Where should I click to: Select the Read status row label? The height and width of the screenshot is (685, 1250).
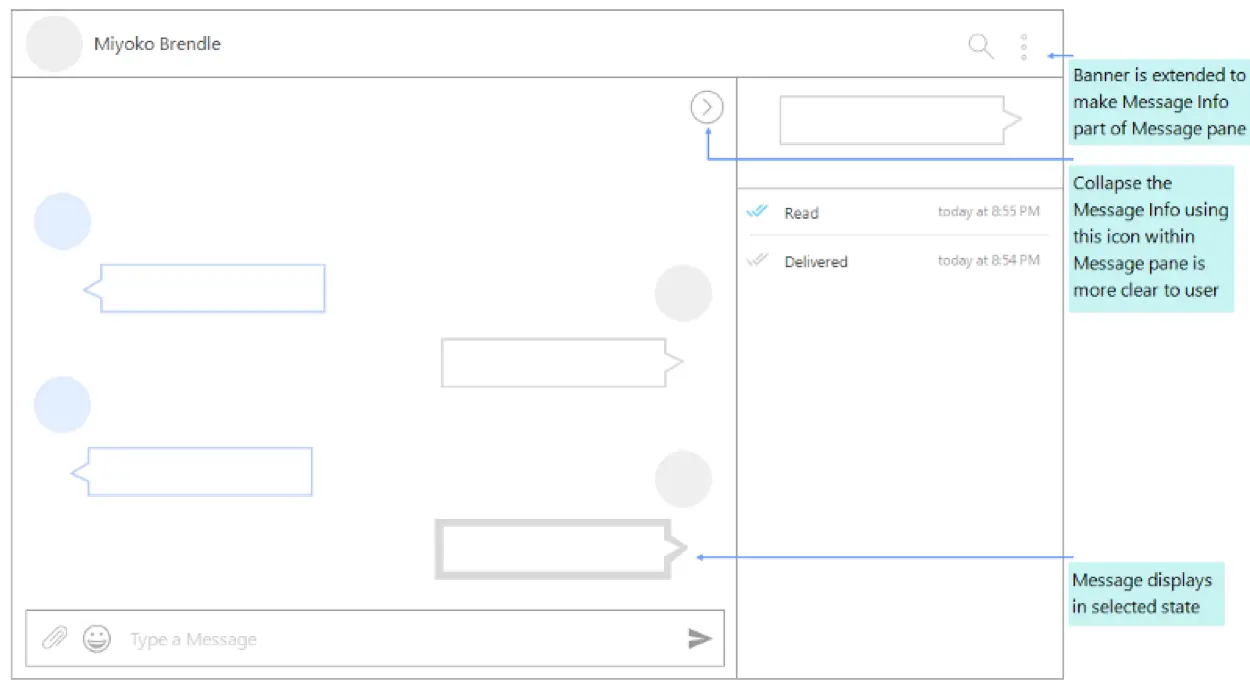point(801,213)
